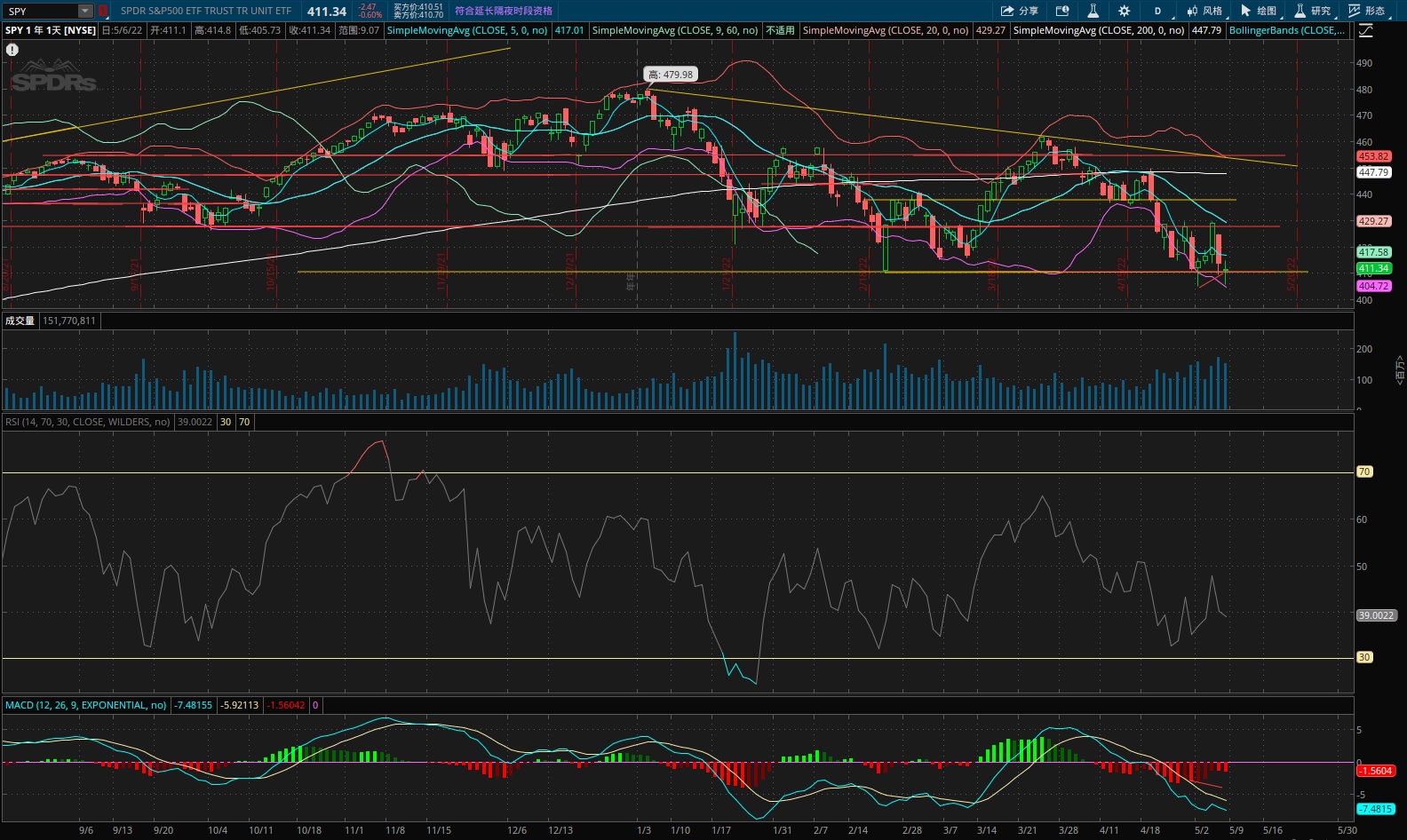Click the MACD value -7.48155

tap(193, 705)
